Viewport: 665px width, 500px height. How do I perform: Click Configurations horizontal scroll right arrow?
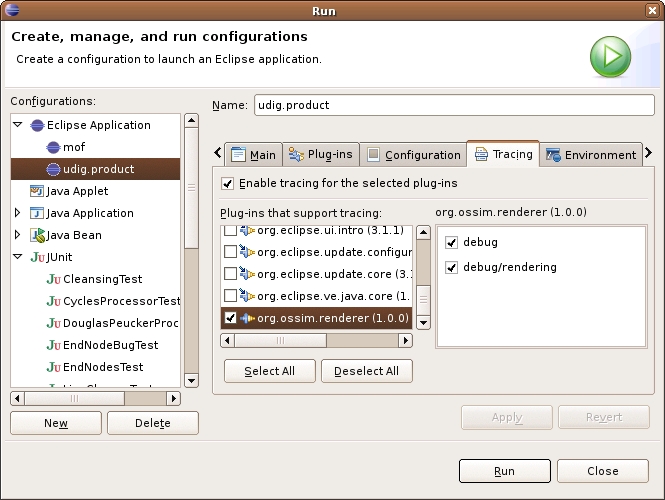[x=173, y=399]
